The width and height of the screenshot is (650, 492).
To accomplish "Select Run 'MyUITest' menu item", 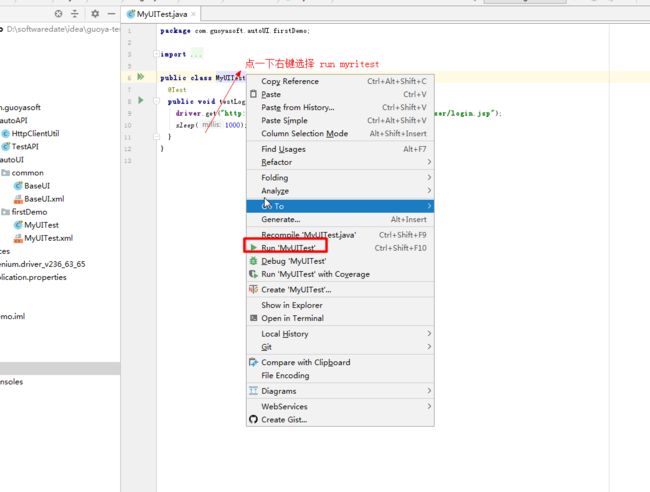I will point(340,248).
